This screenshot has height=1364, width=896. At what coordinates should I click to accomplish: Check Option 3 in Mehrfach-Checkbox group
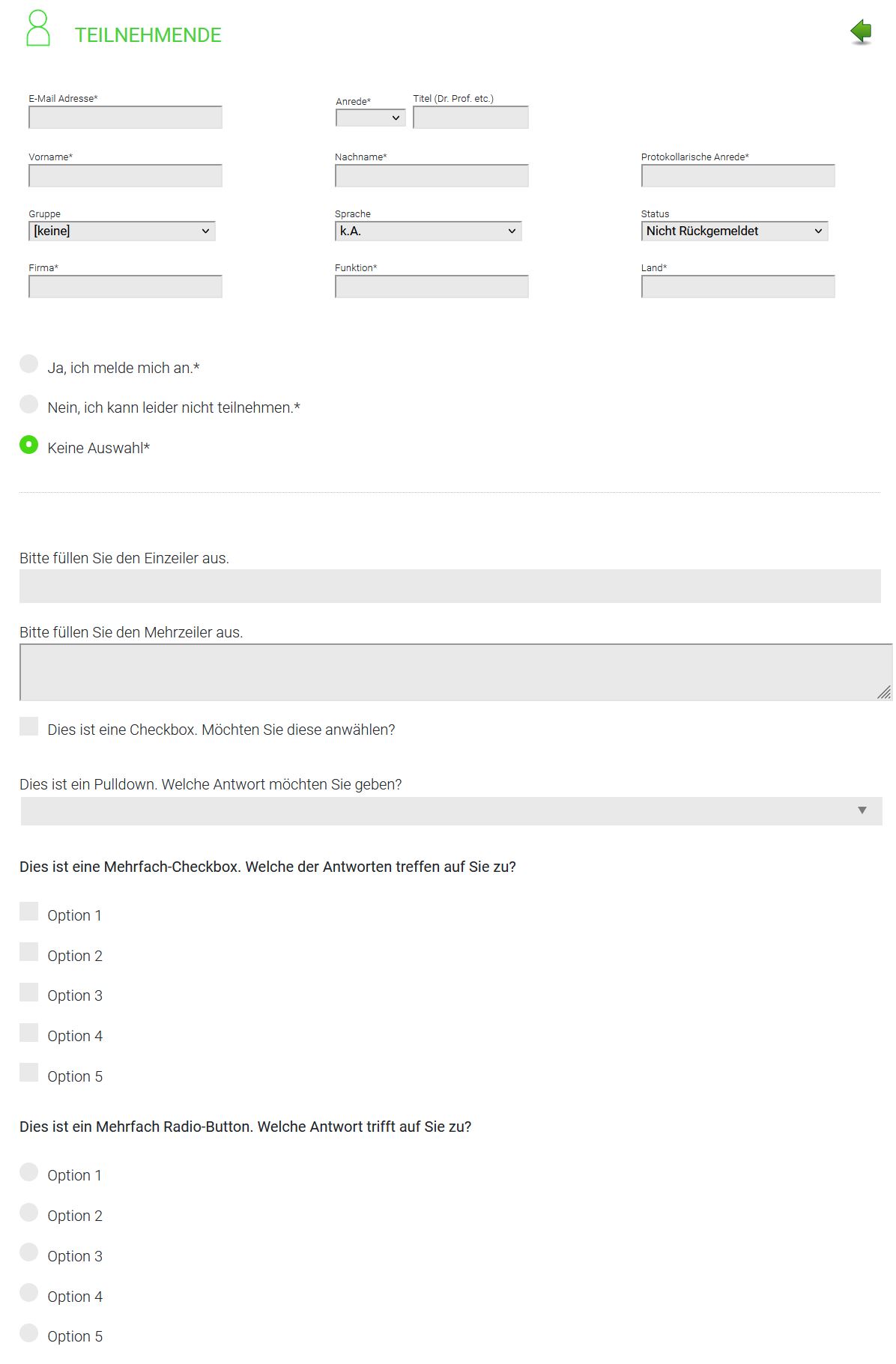tap(28, 992)
